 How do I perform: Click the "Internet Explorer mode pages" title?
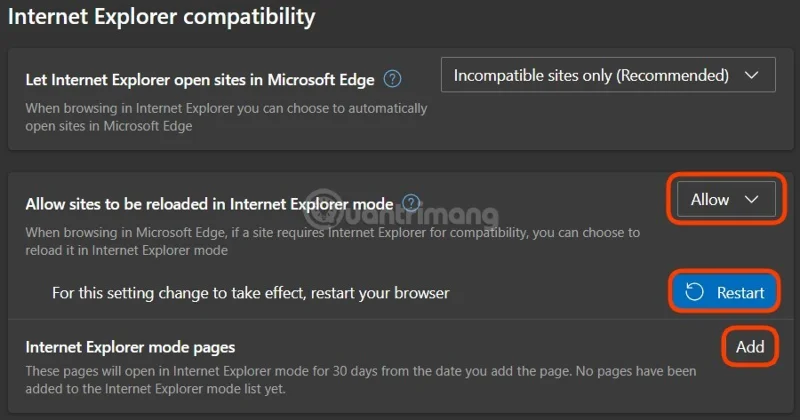click(130, 348)
